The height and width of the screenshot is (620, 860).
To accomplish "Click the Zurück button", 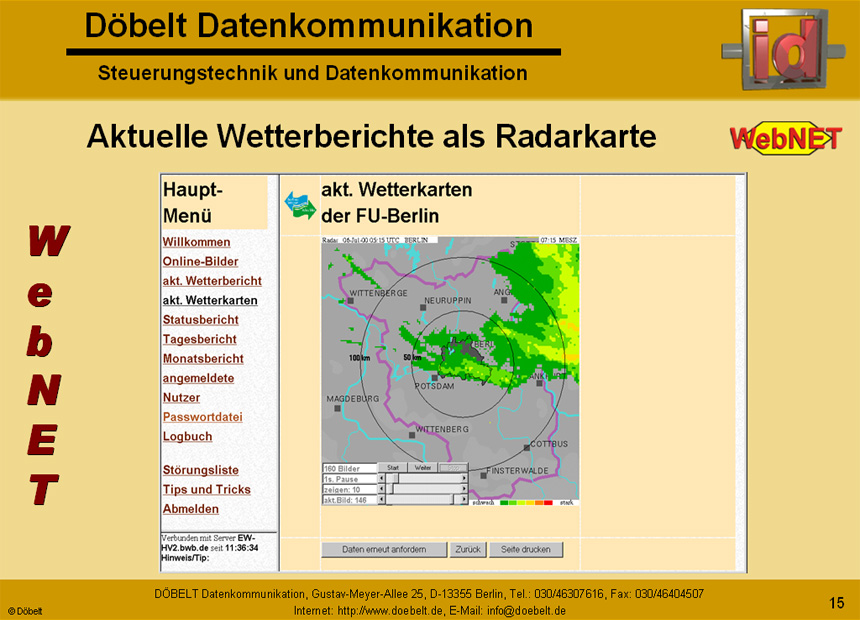I will click(468, 550).
